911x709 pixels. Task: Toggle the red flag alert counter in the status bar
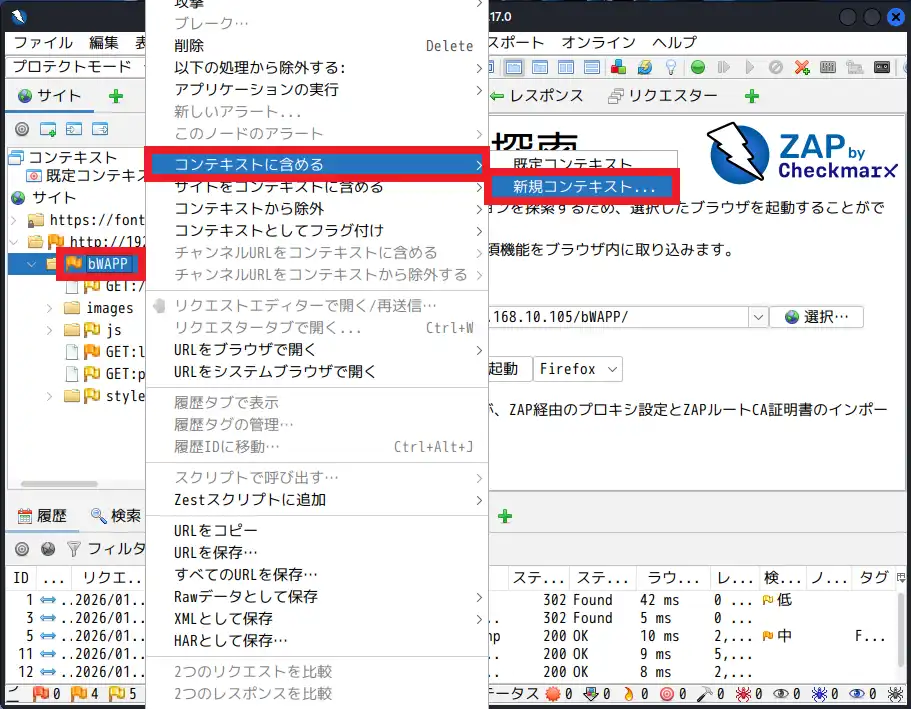(40, 696)
